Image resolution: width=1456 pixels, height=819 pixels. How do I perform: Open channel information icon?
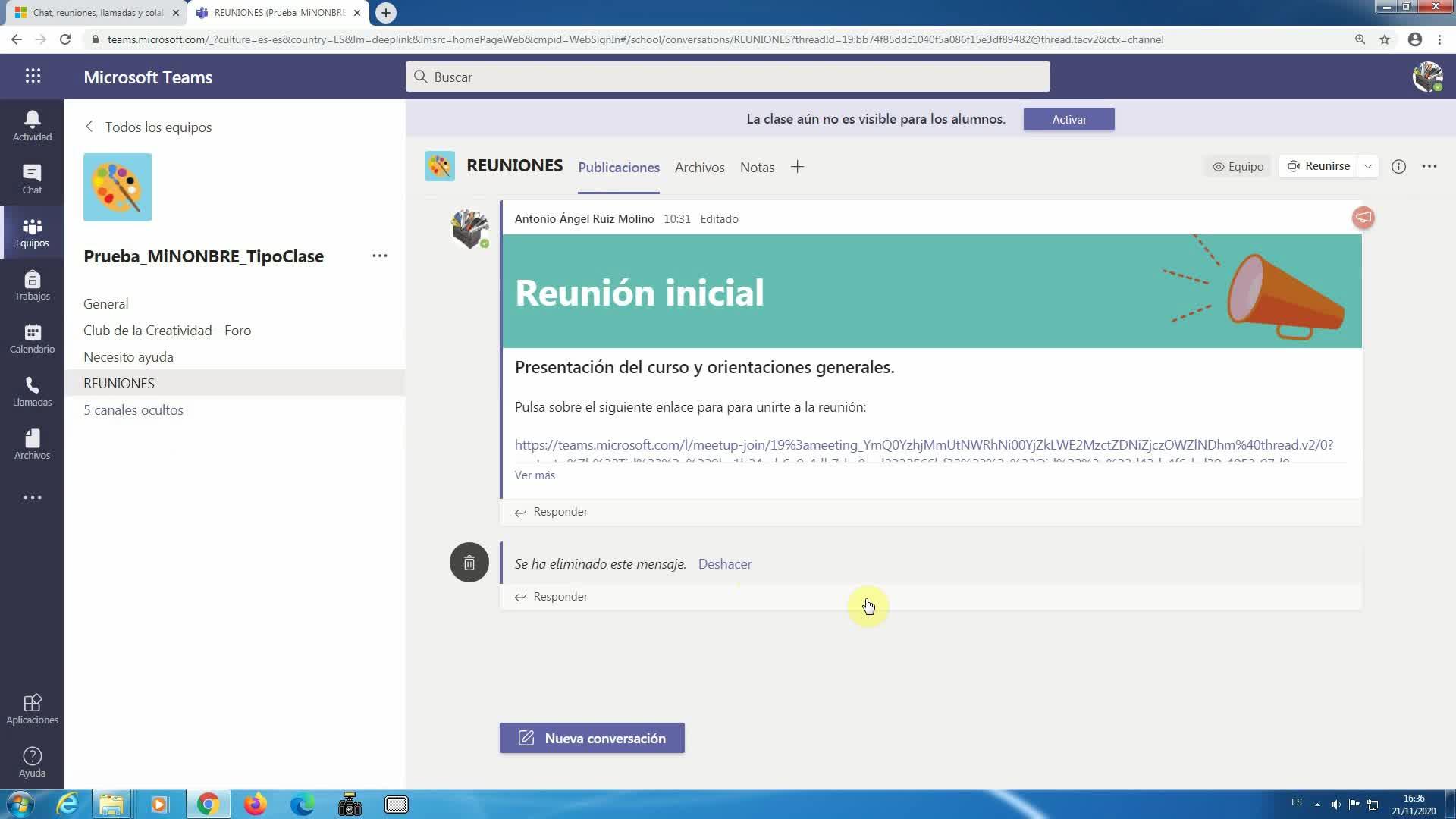click(1398, 167)
